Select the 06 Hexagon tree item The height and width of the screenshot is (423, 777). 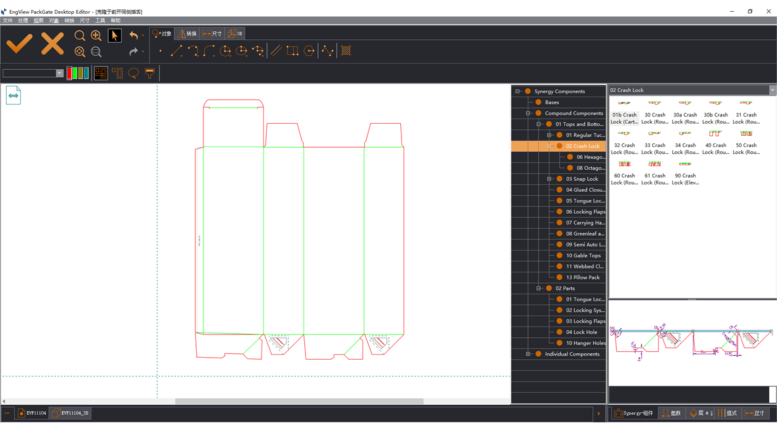click(590, 157)
